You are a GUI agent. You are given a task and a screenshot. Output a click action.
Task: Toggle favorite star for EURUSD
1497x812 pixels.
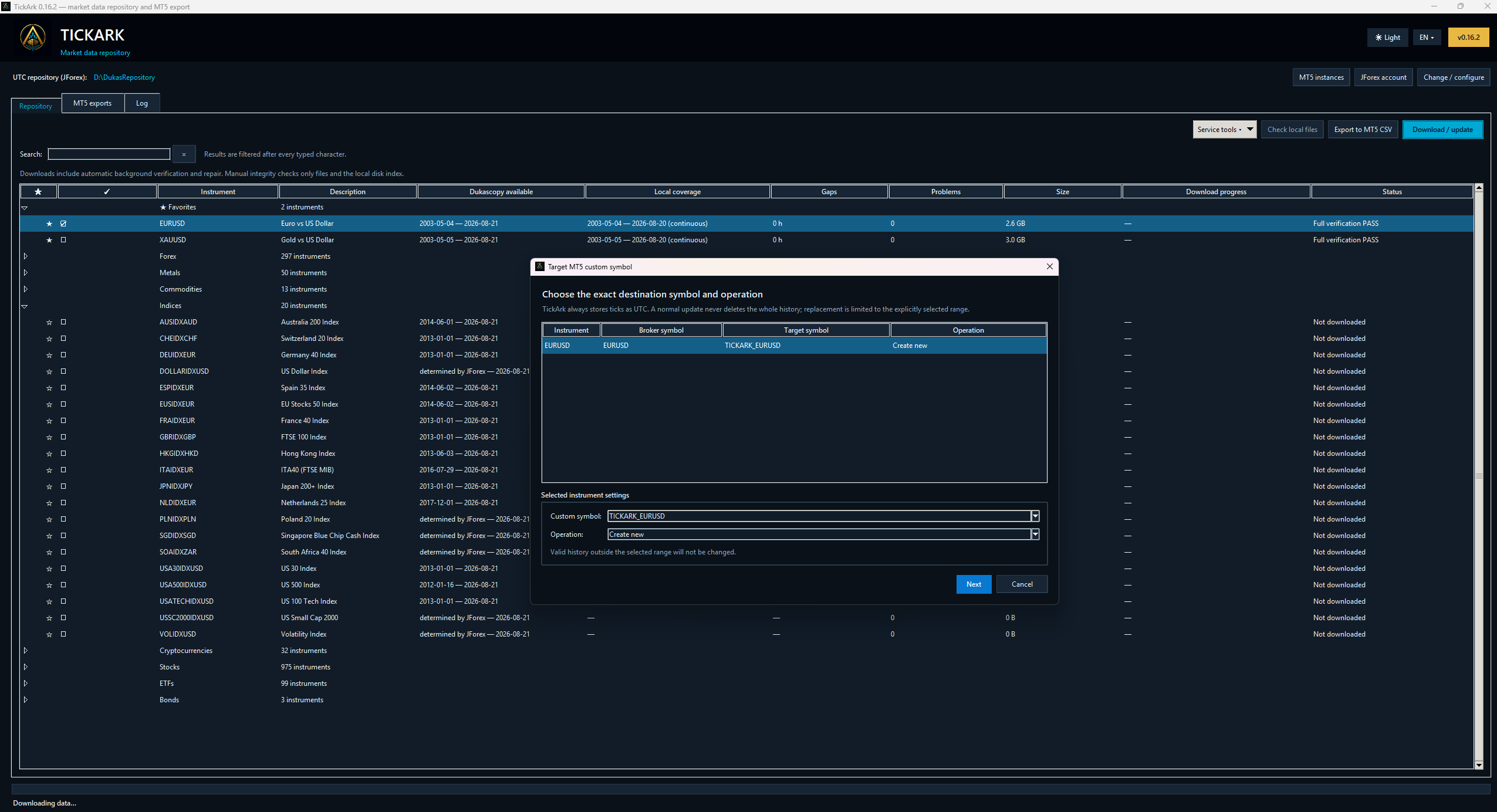[49, 224]
